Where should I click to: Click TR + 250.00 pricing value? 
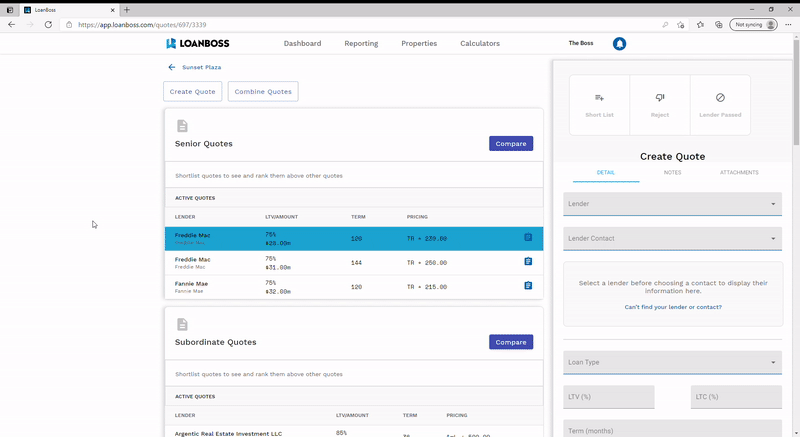click(x=427, y=263)
